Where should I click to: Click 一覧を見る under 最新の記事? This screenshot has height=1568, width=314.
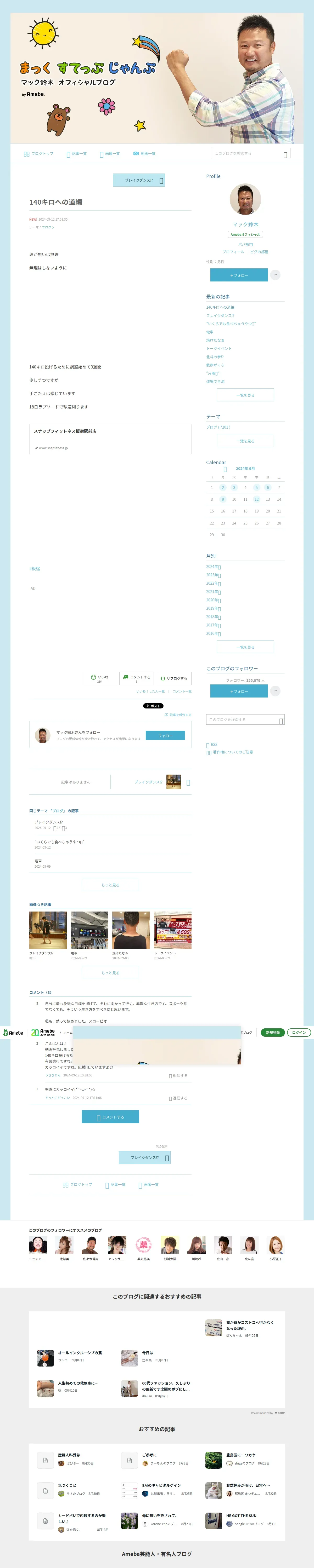[x=245, y=395]
